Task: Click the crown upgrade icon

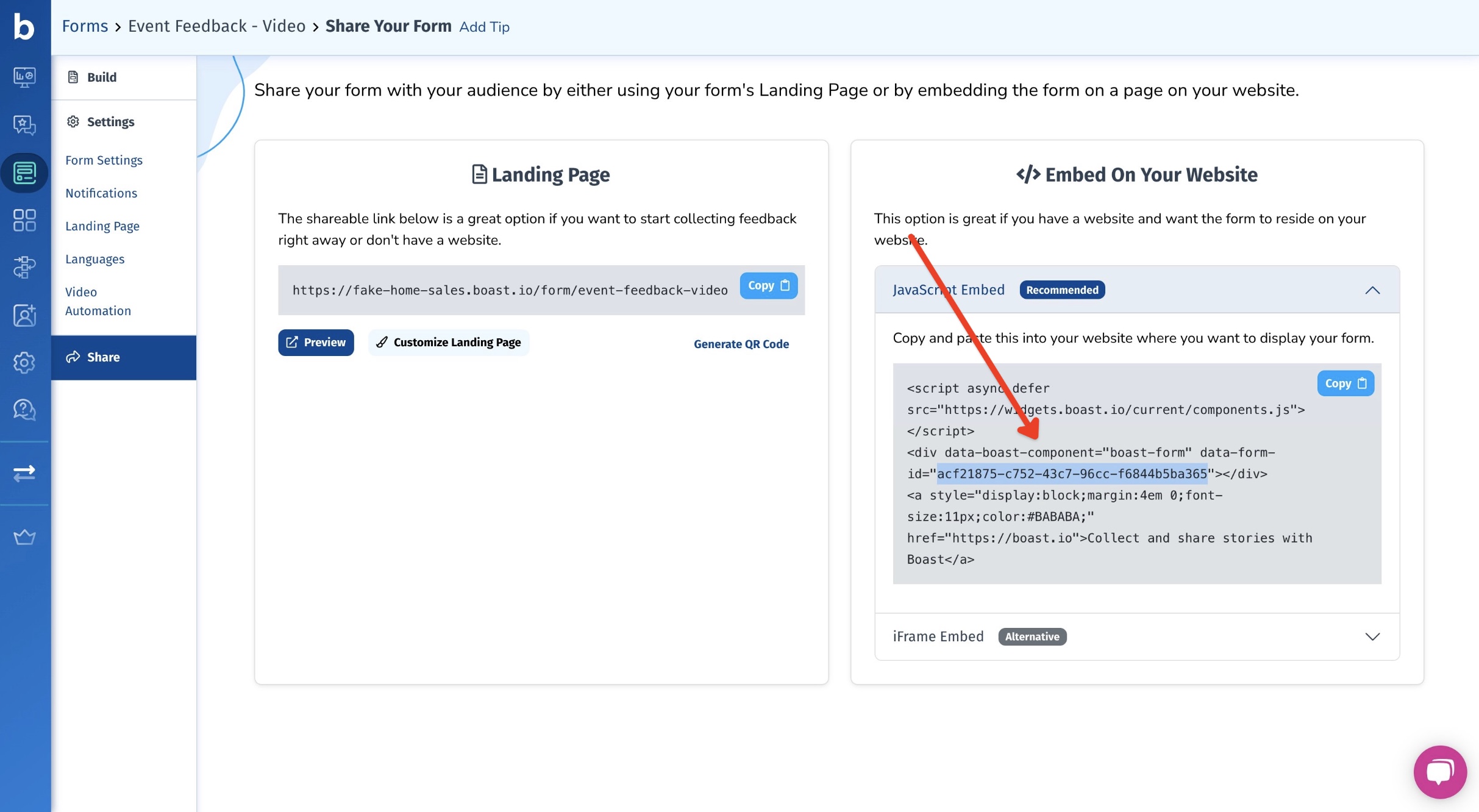Action: click(24, 537)
